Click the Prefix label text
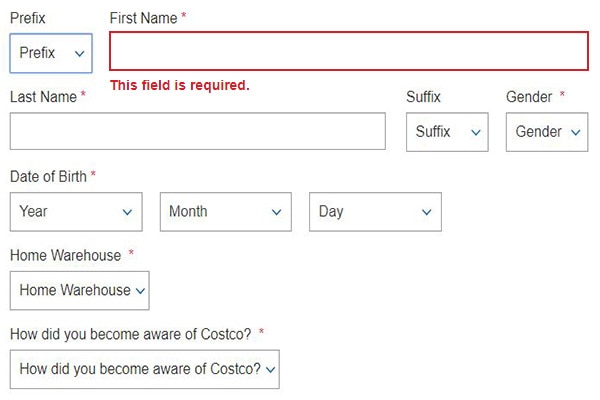 (x=28, y=18)
